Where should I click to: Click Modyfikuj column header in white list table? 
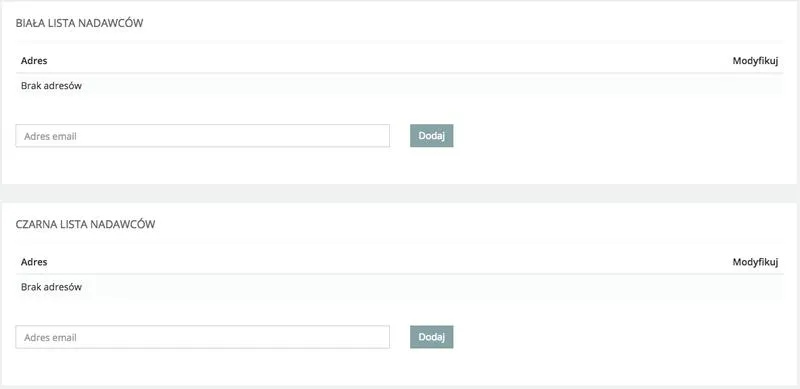(755, 61)
